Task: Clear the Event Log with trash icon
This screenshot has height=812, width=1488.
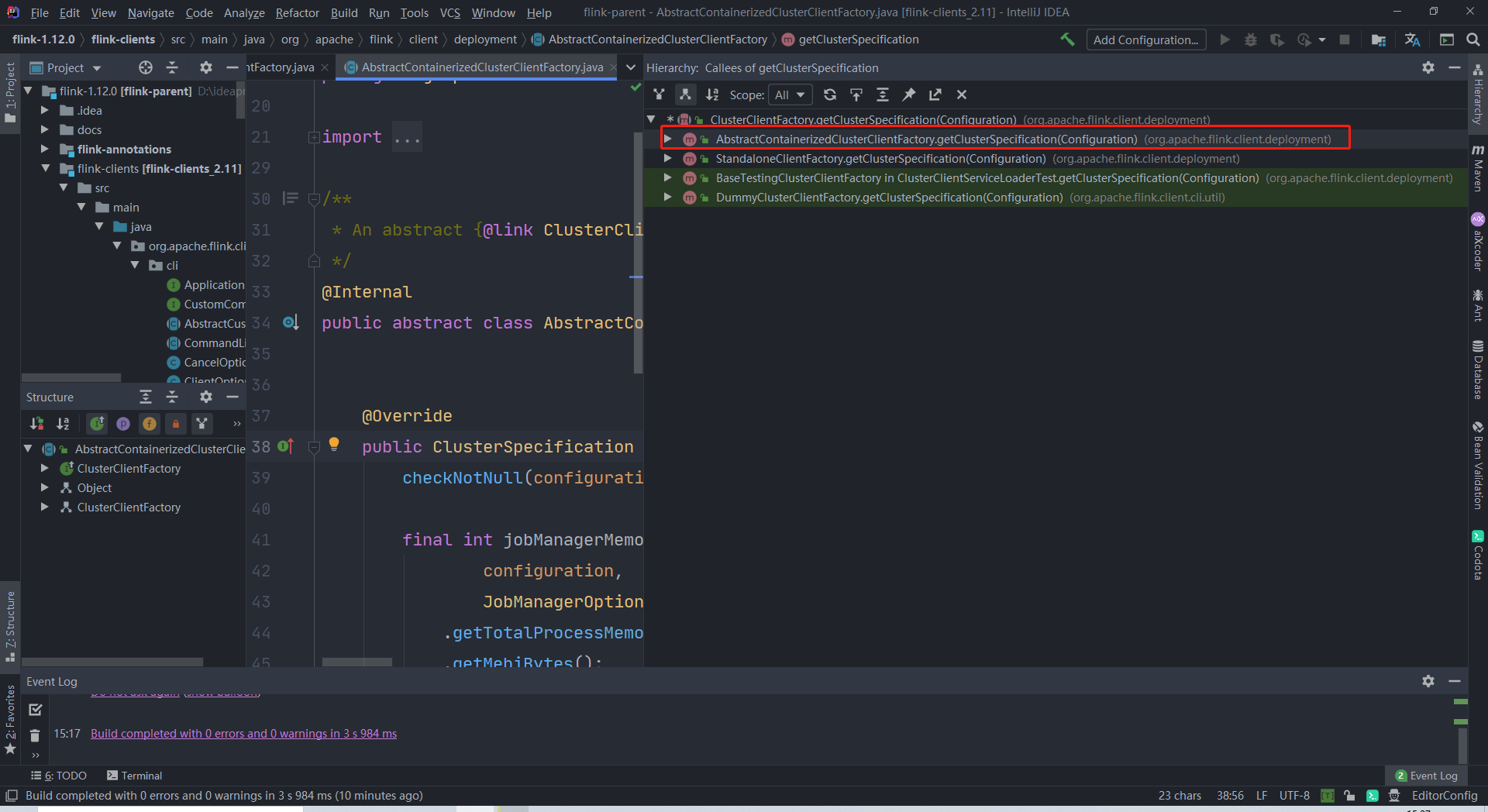Action: click(35, 735)
